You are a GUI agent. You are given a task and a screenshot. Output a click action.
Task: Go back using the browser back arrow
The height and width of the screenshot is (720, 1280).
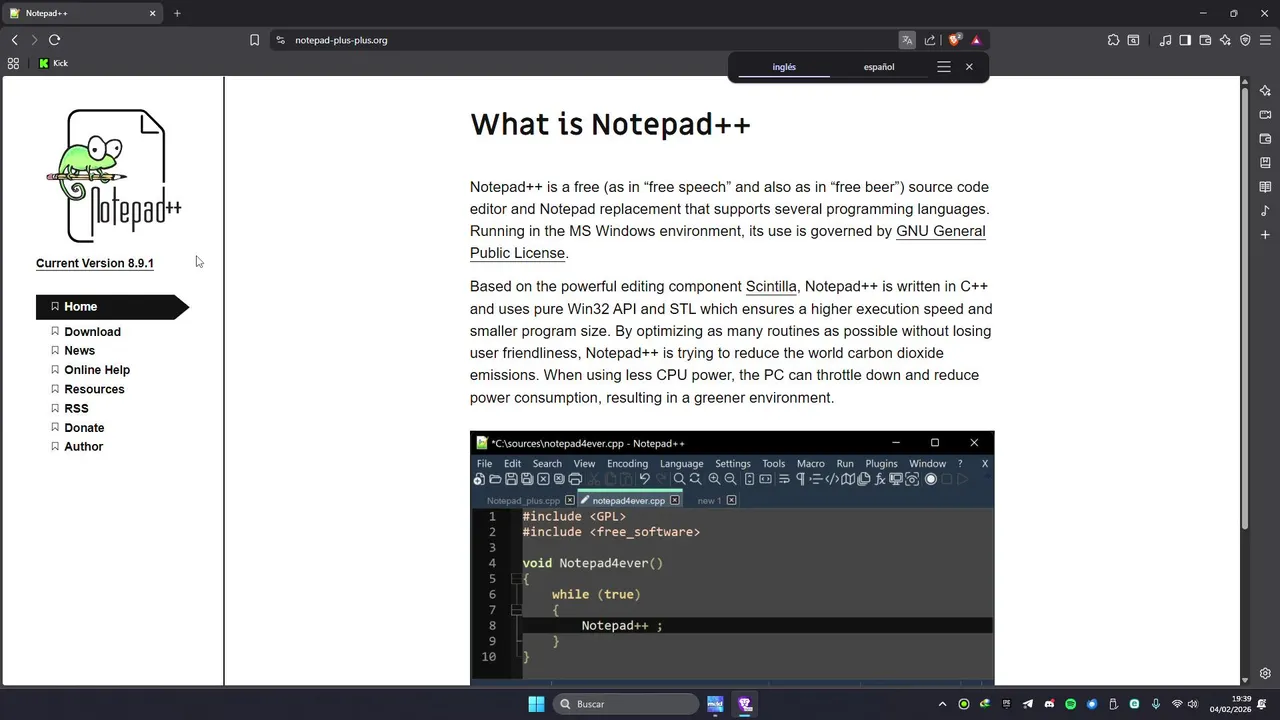[x=14, y=40]
